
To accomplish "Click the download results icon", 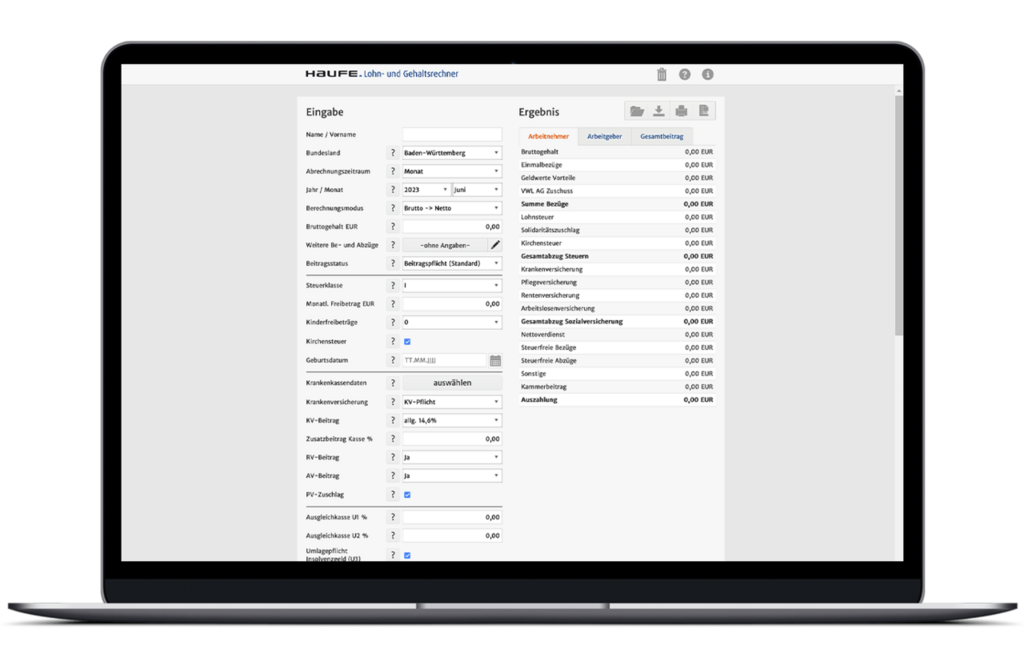I will point(659,111).
